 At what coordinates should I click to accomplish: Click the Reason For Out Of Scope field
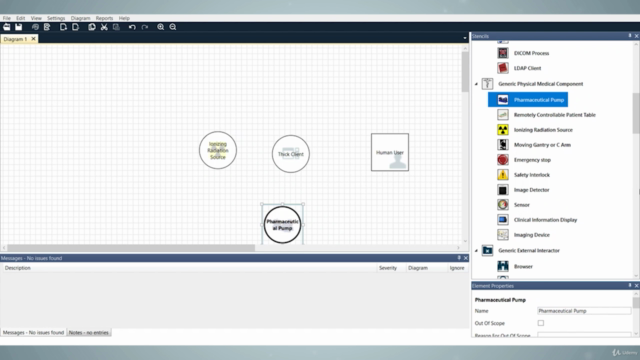click(x=584, y=335)
